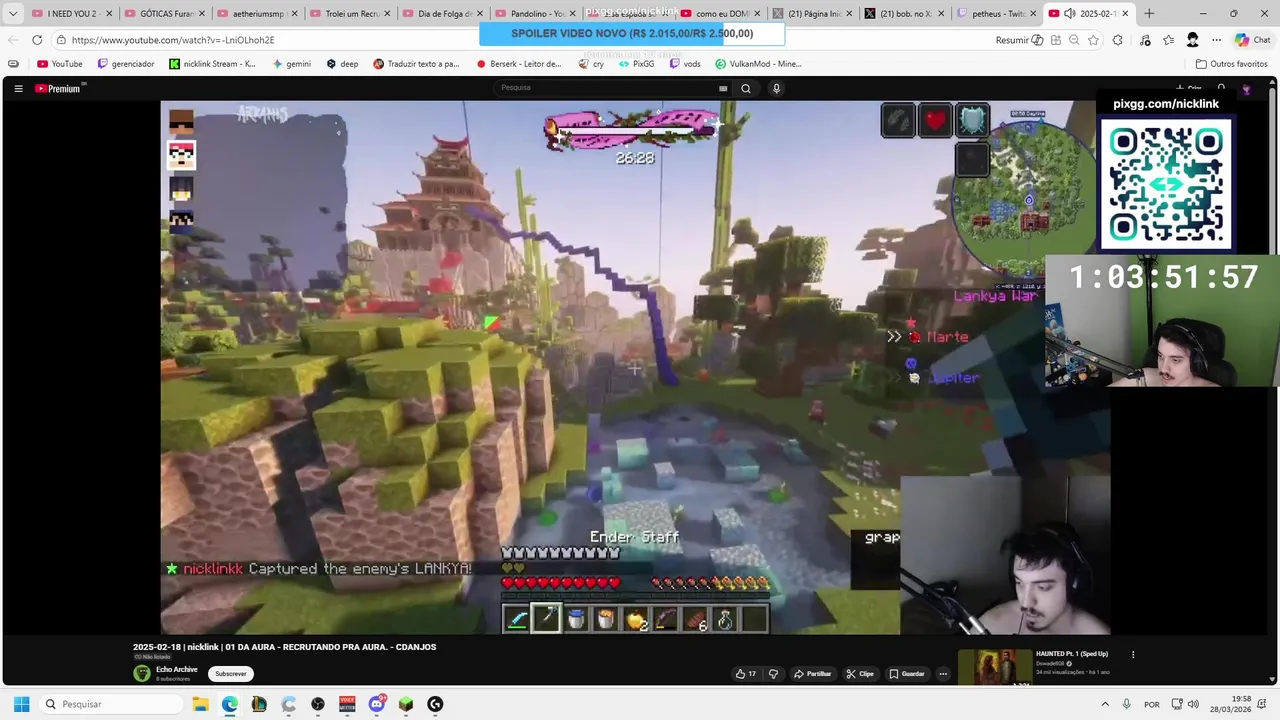Expand Outros favoritos folder
Screen dimensions: 1280x720
pos(1231,64)
